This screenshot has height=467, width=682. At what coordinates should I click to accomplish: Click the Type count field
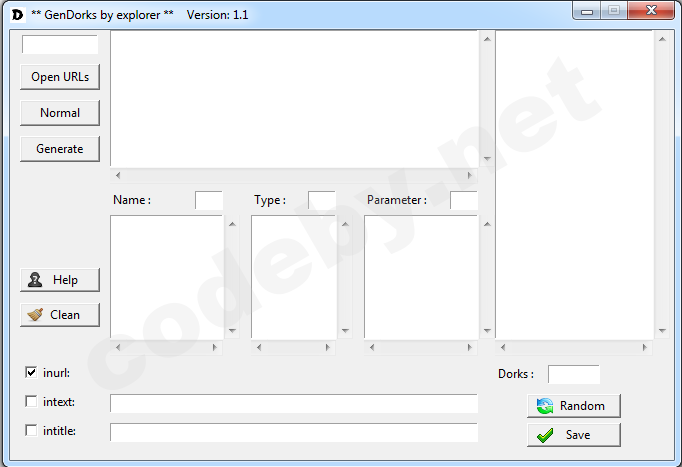point(322,200)
